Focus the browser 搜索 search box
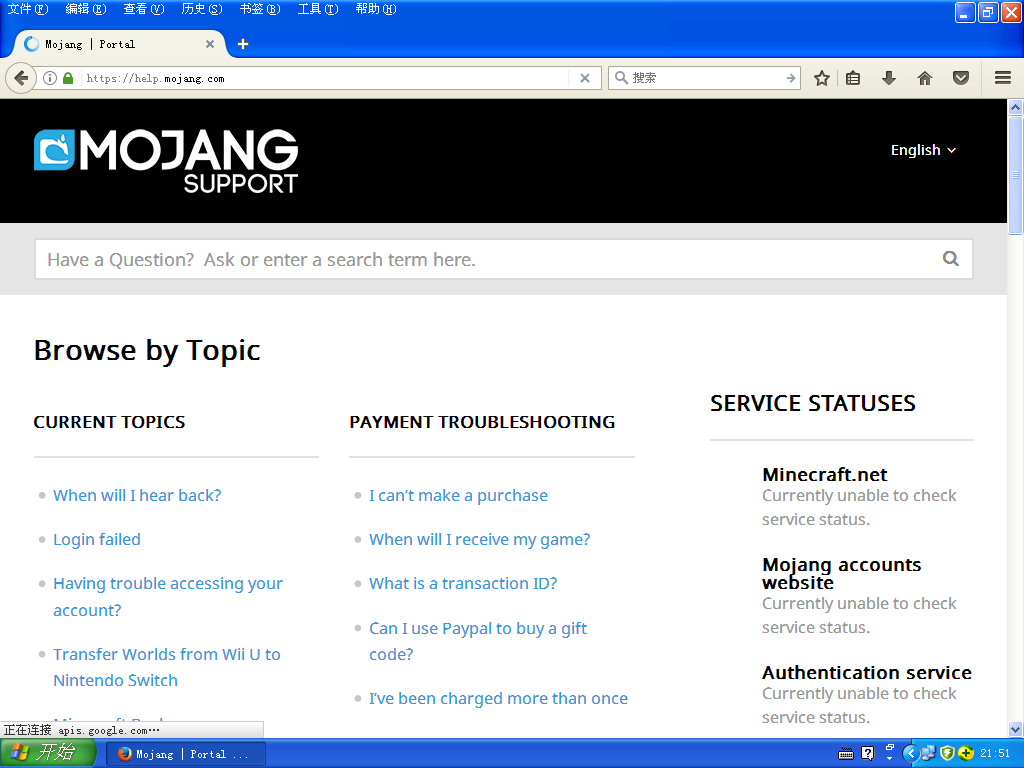 [705, 78]
